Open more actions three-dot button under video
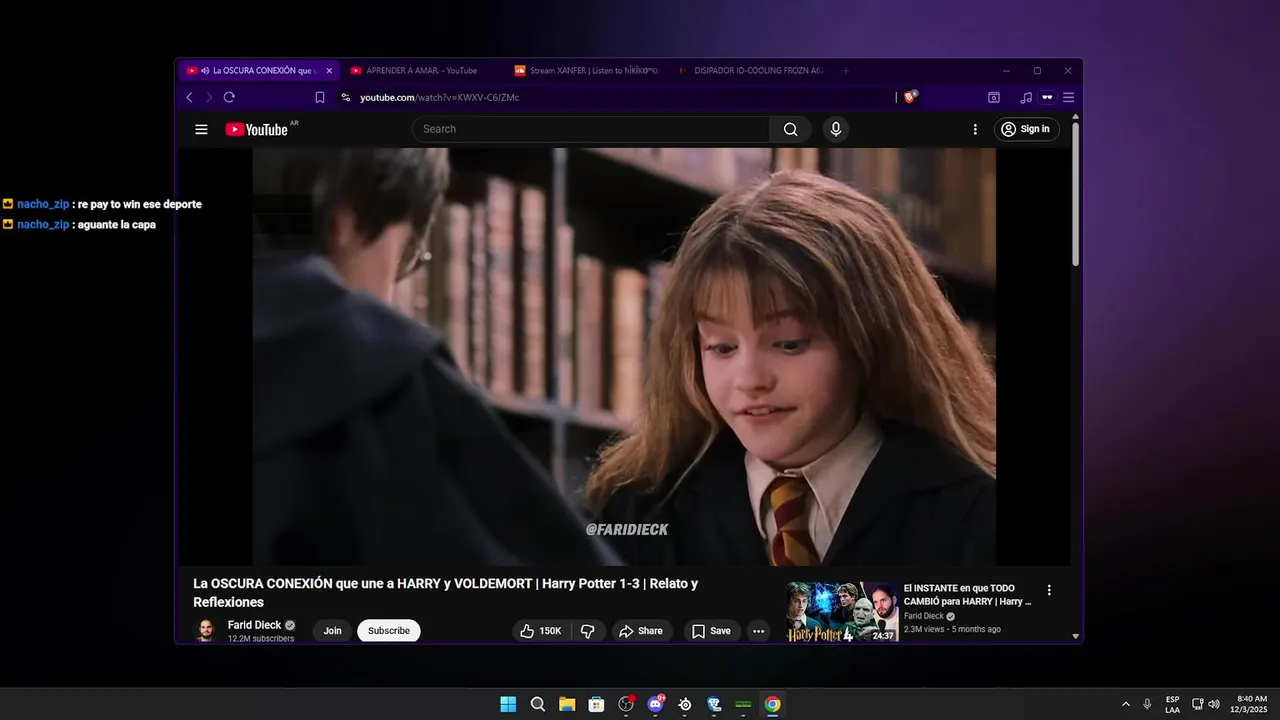Screen dimensions: 1280x720 pos(758,631)
